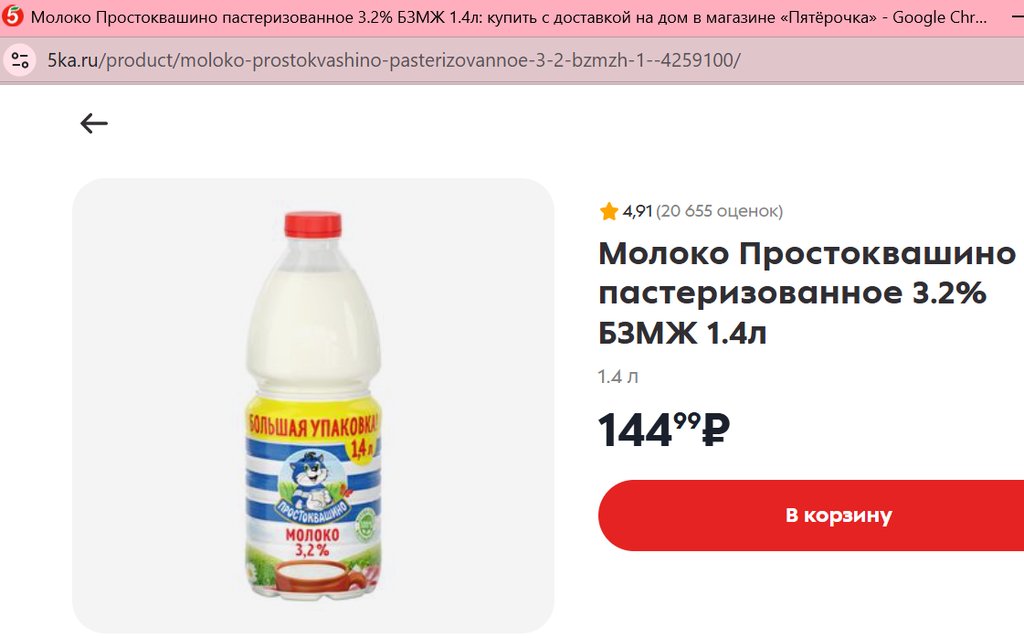Open the 20 655 оценок reviews link
This screenshot has width=1024, height=638.
719,211
